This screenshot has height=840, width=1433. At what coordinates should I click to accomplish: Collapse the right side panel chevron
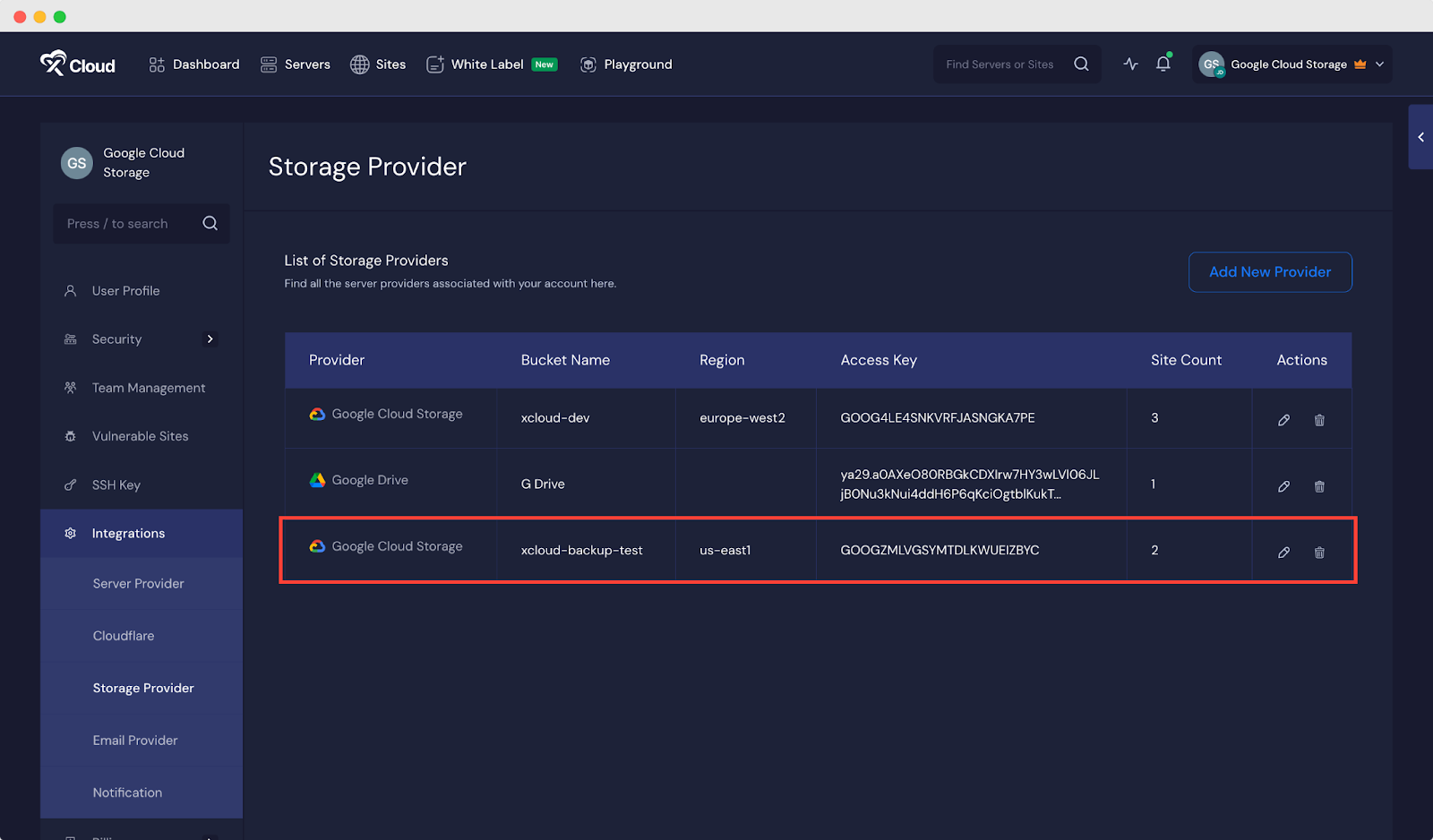point(1420,137)
